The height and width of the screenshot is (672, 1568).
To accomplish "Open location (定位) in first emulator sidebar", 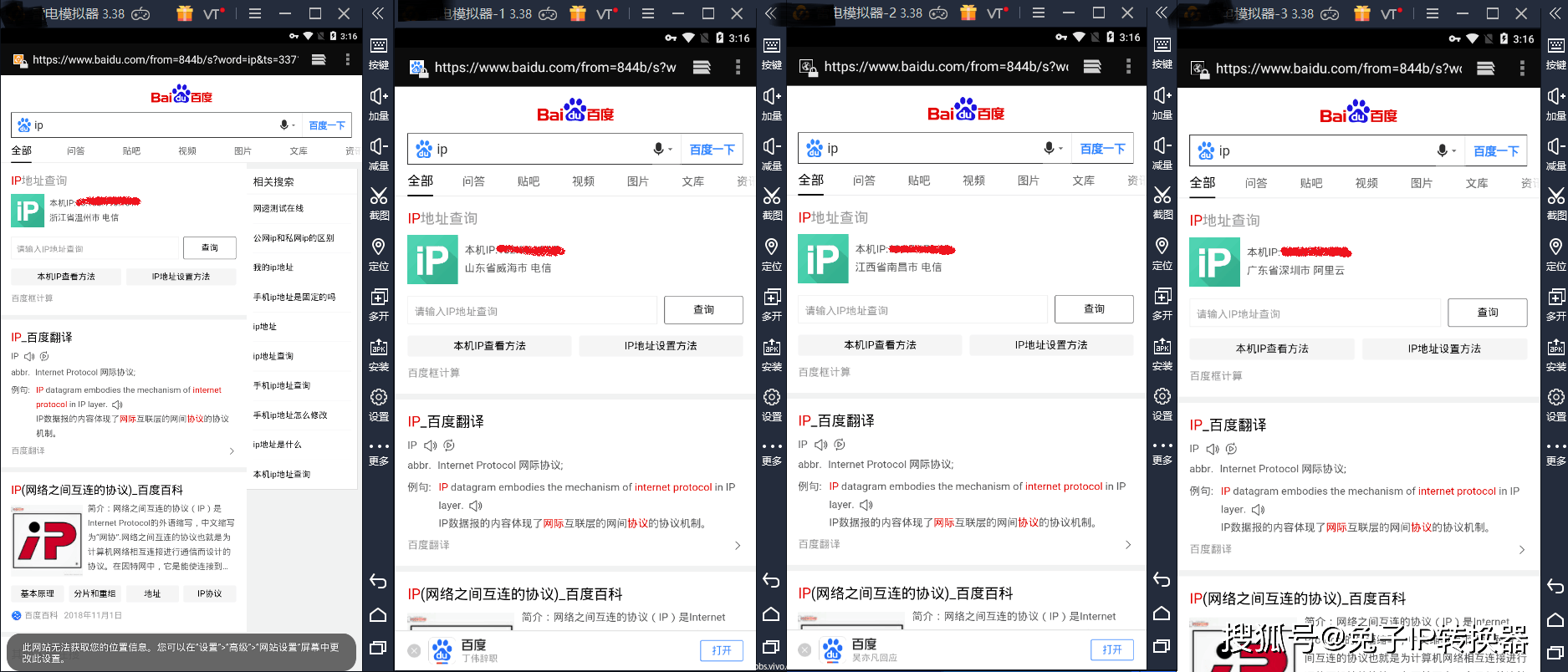I will pyautogui.click(x=379, y=255).
